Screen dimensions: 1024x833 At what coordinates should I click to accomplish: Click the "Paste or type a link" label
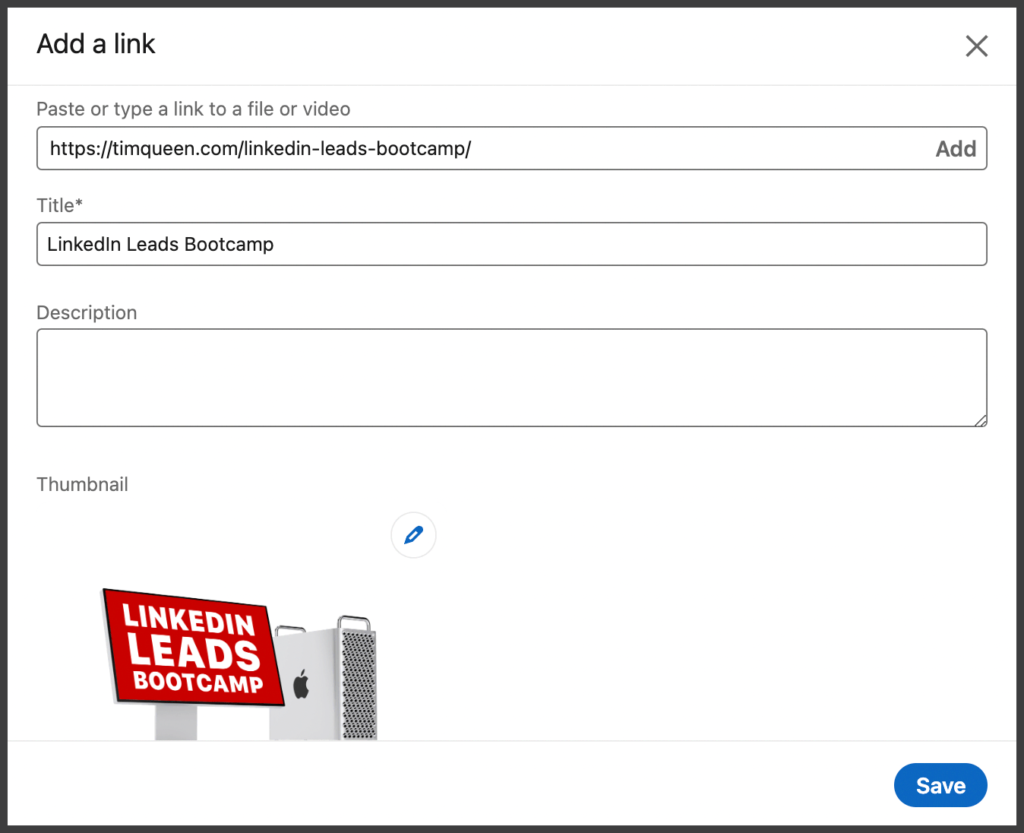[x=193, y=109]
